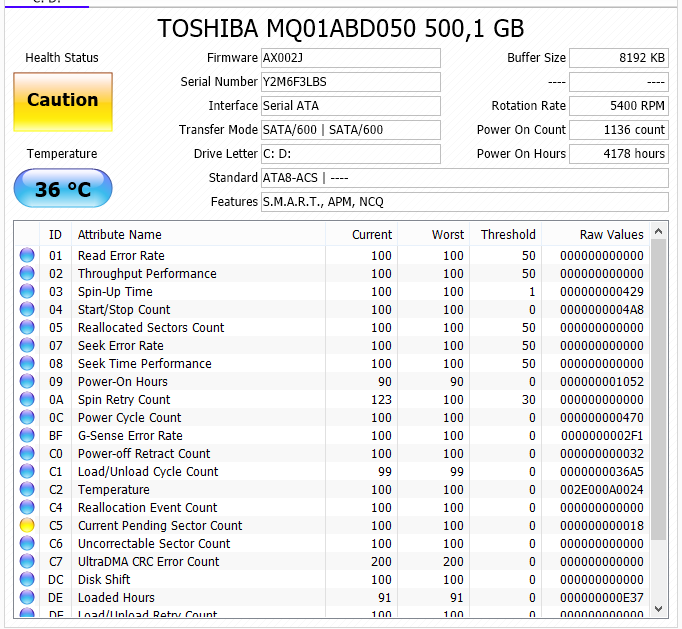The width and height of the screenshot is (682, 629).
Task: Click the status icon for Reallocation Event Count
Action: coord(27,508)
